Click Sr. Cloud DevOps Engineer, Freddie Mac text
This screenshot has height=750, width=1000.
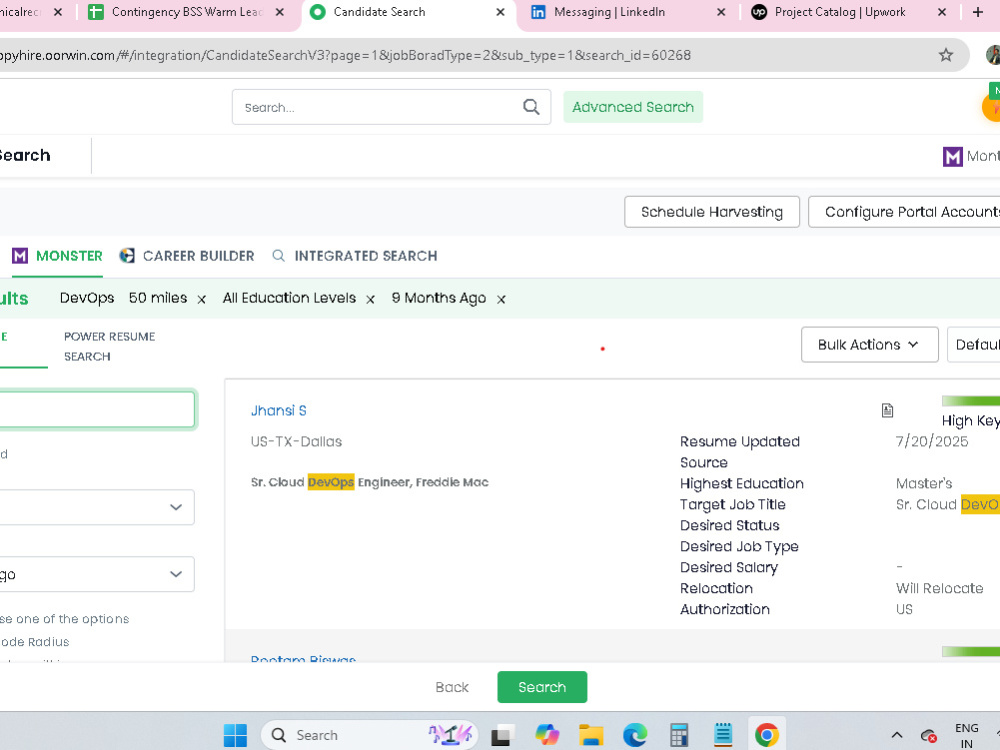click(x=370, y=482)
